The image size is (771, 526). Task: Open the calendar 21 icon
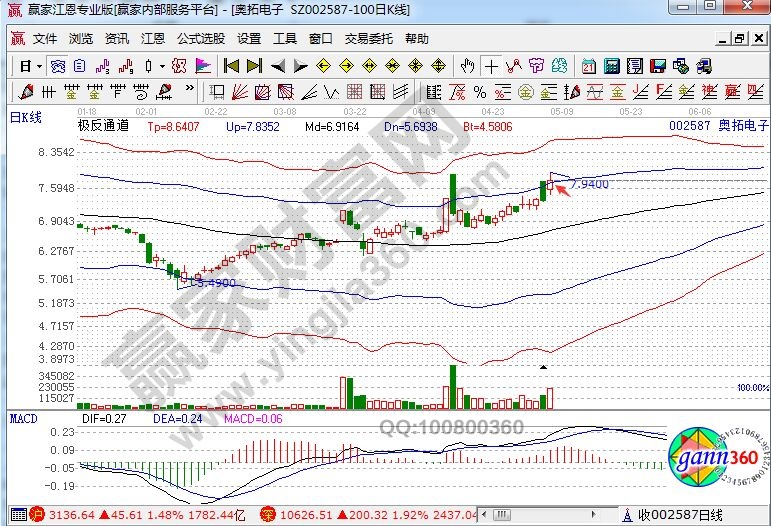(x=588, y=66)
